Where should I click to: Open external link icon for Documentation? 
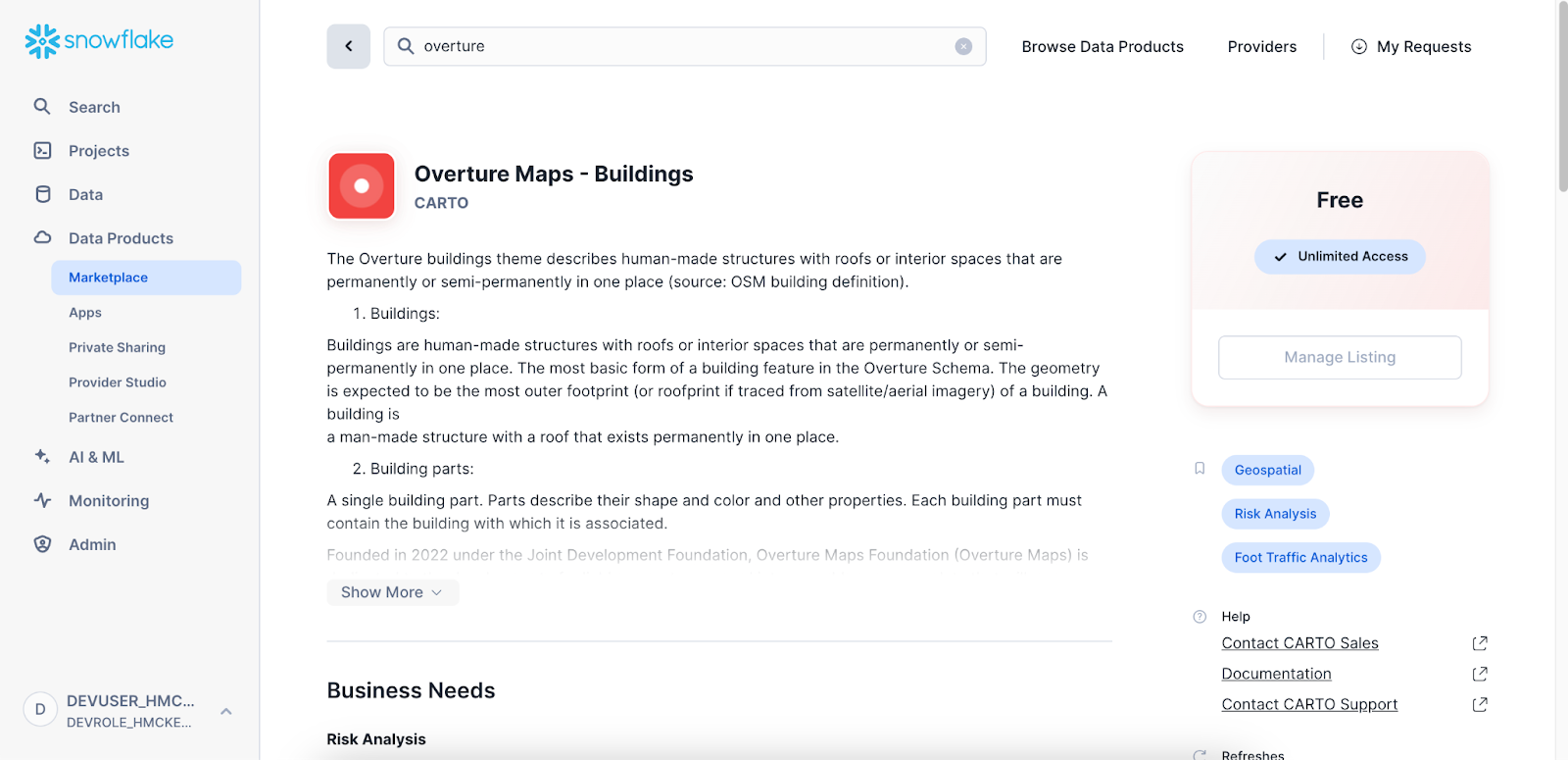(1480, 674)
